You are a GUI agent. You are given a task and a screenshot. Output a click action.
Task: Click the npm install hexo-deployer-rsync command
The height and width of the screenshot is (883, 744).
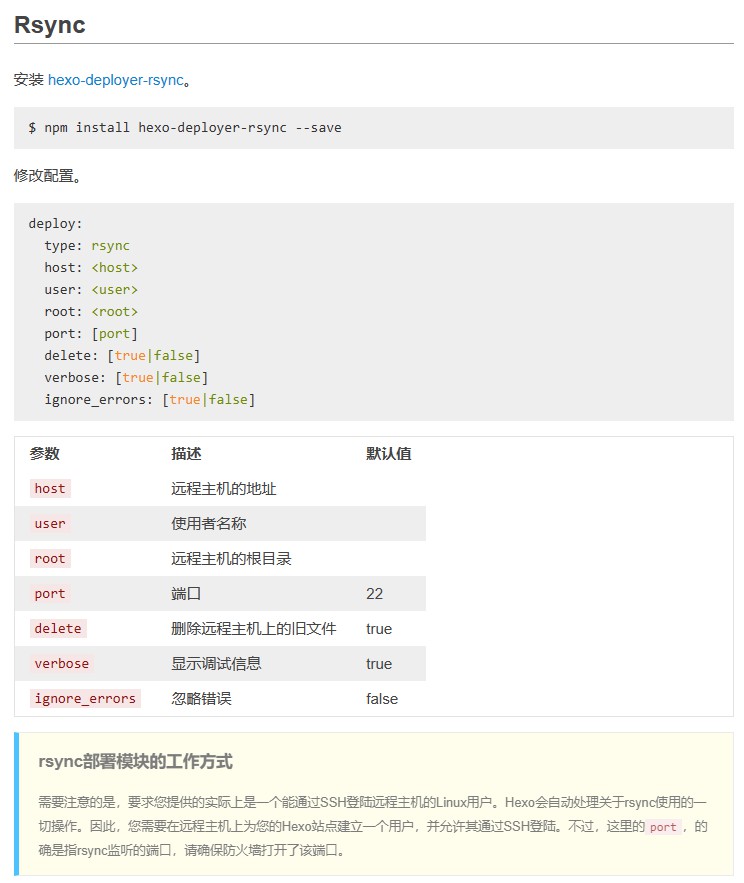(x=185, y=128)
